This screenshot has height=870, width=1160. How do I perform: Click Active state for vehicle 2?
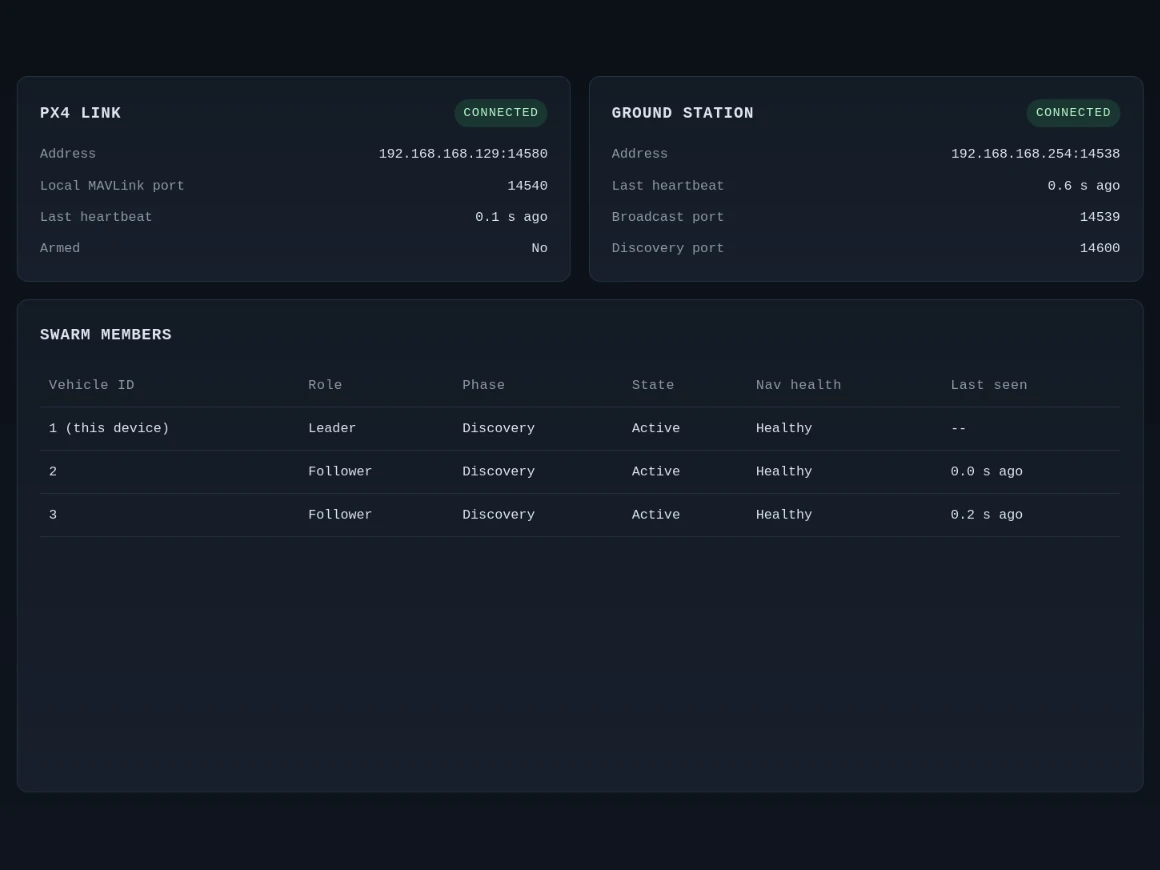coord(655,471)
